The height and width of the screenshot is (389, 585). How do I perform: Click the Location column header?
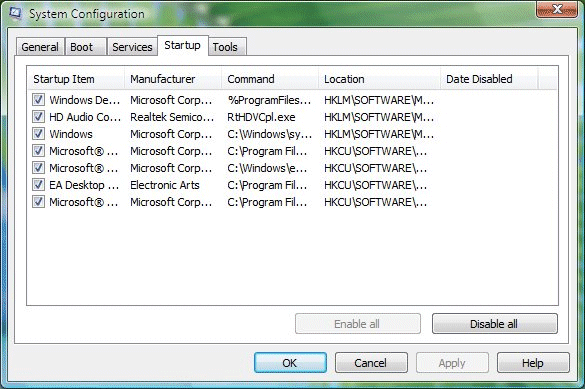click(x=379, y=79)
